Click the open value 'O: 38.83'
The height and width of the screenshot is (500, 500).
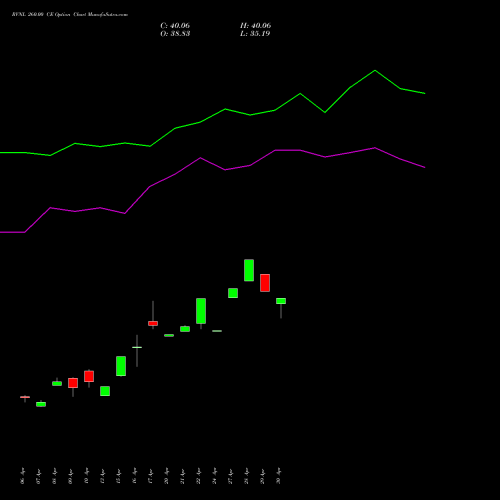[175, 34]
